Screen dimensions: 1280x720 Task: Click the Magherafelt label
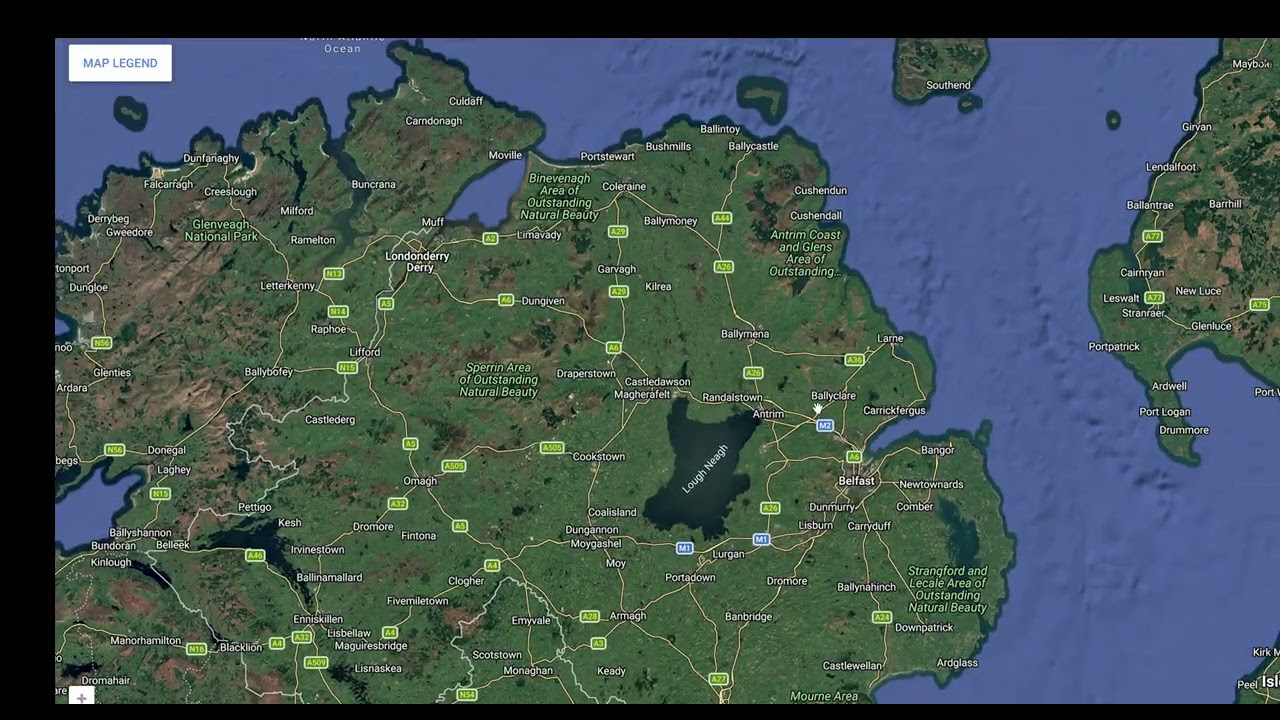(x=642, y=395)
